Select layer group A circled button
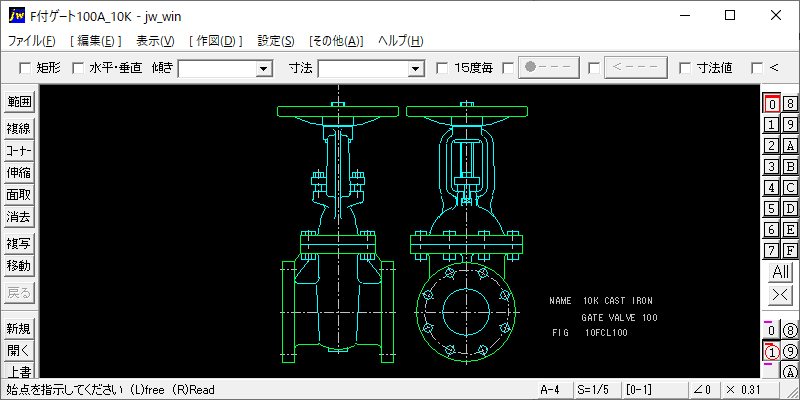The image size is (800, 400). point(790,371)
